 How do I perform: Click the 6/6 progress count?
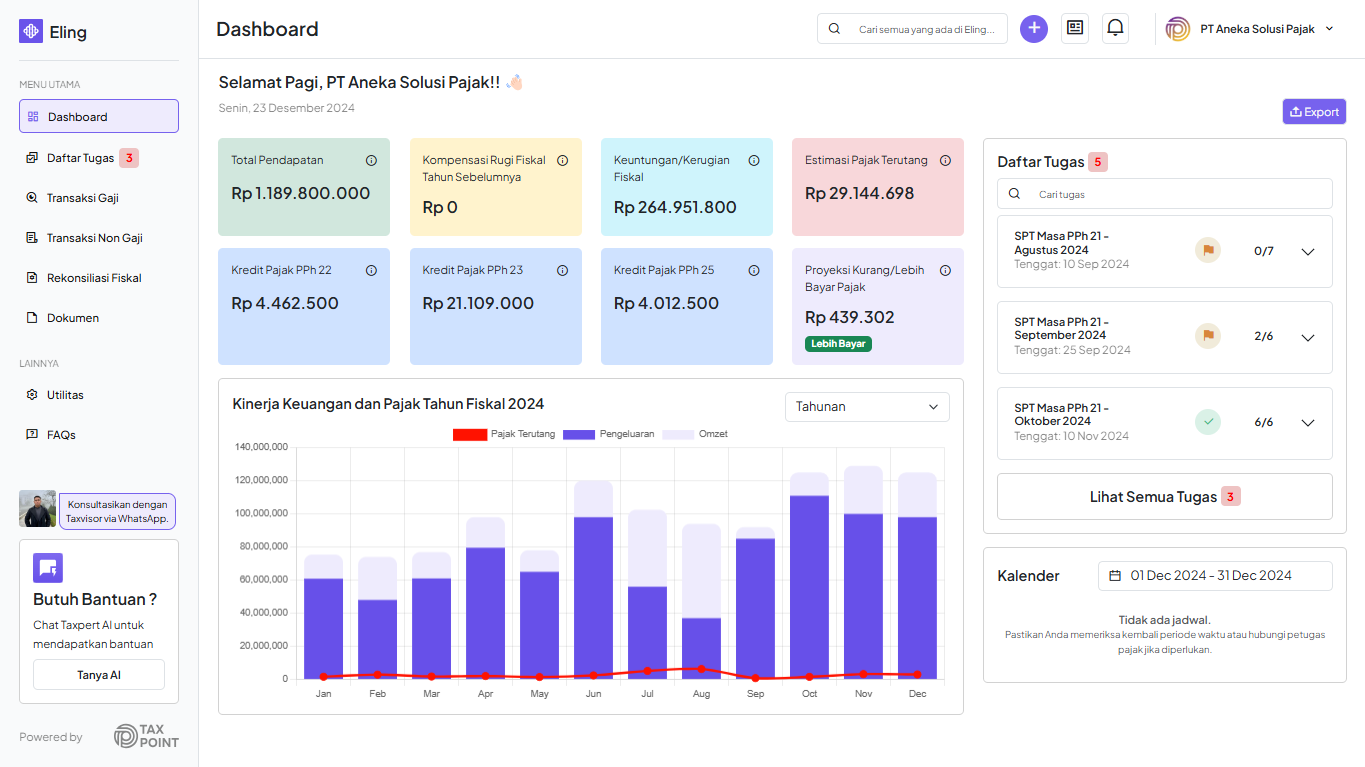point(1264,422)
